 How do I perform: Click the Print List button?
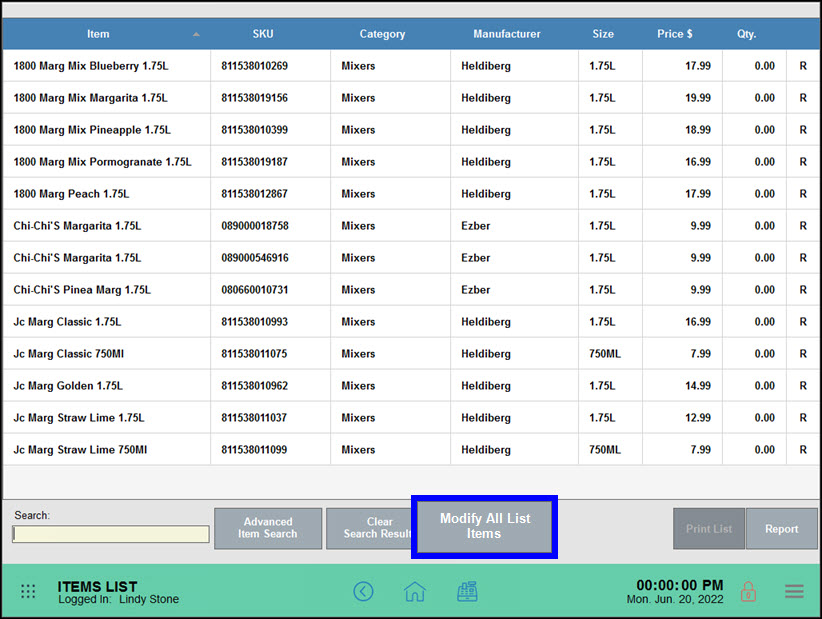tap(709, 529)
